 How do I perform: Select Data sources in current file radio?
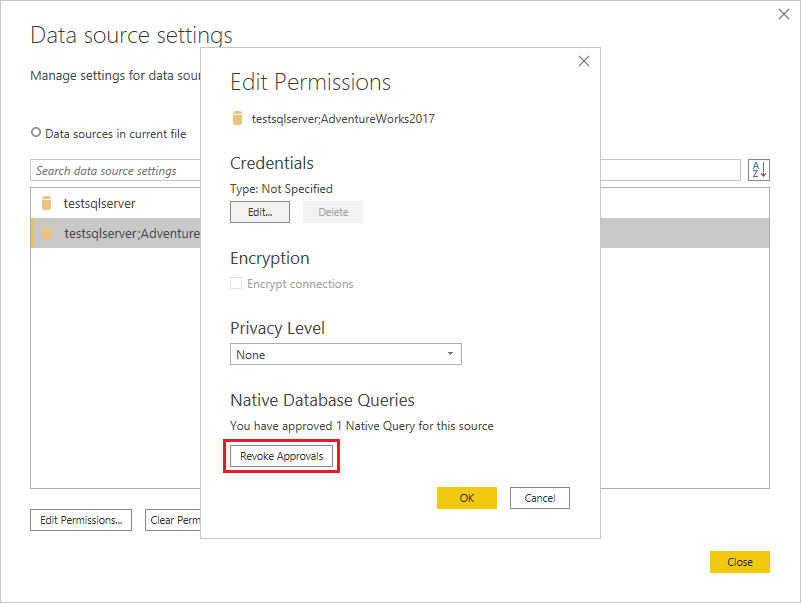click(x=36, y=132)
